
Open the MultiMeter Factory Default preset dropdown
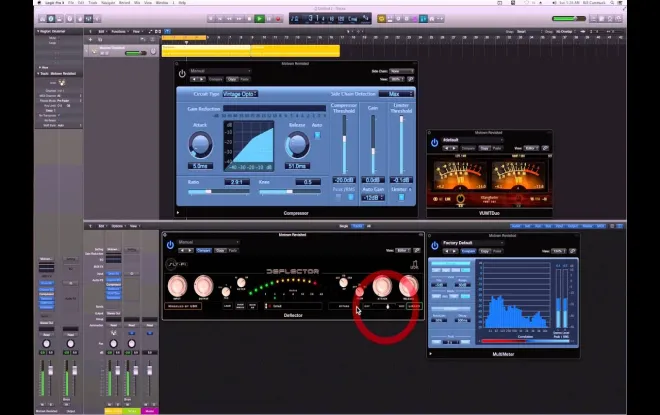[472, 243]
